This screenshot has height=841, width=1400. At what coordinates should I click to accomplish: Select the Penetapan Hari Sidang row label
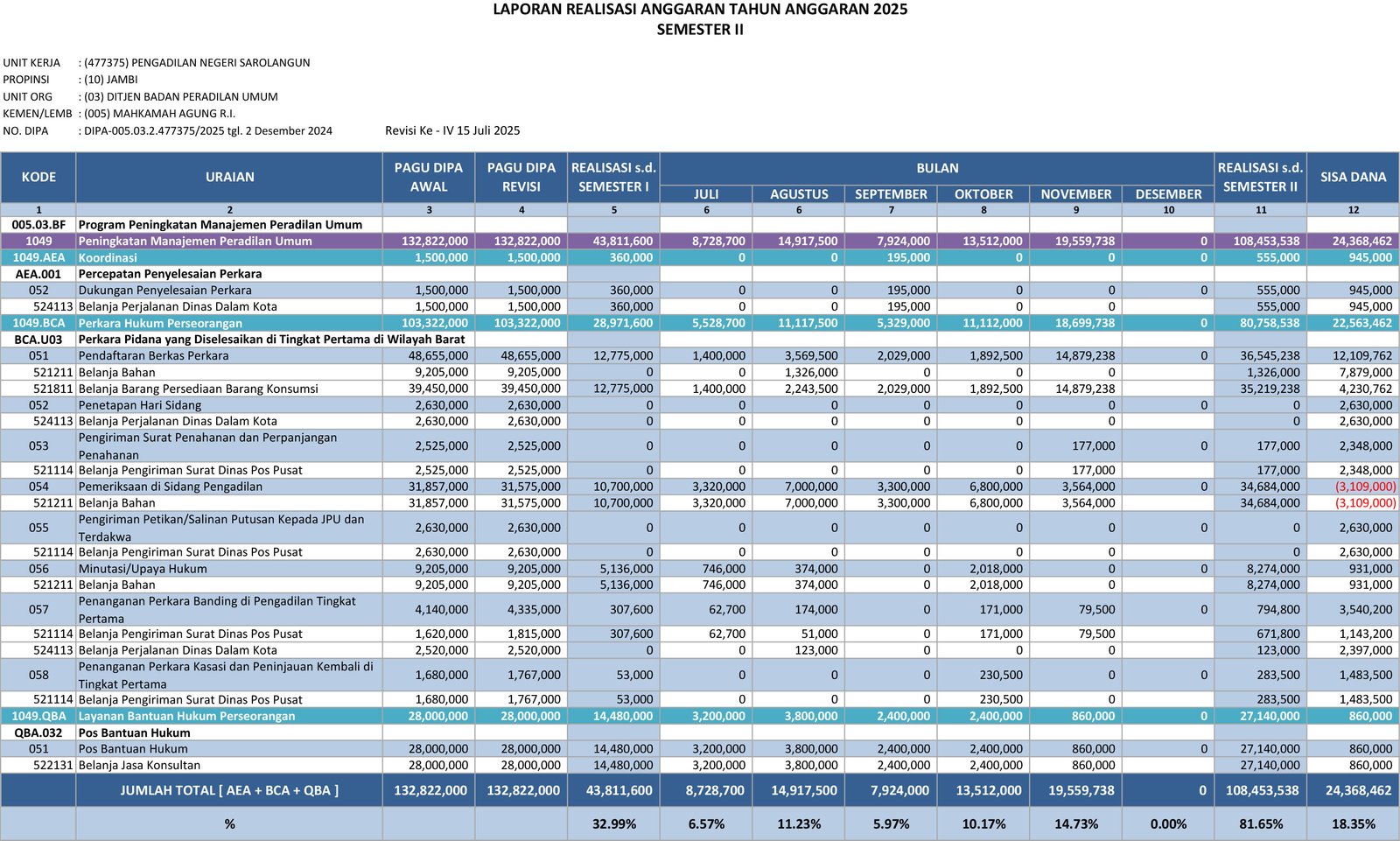point(140,405)
